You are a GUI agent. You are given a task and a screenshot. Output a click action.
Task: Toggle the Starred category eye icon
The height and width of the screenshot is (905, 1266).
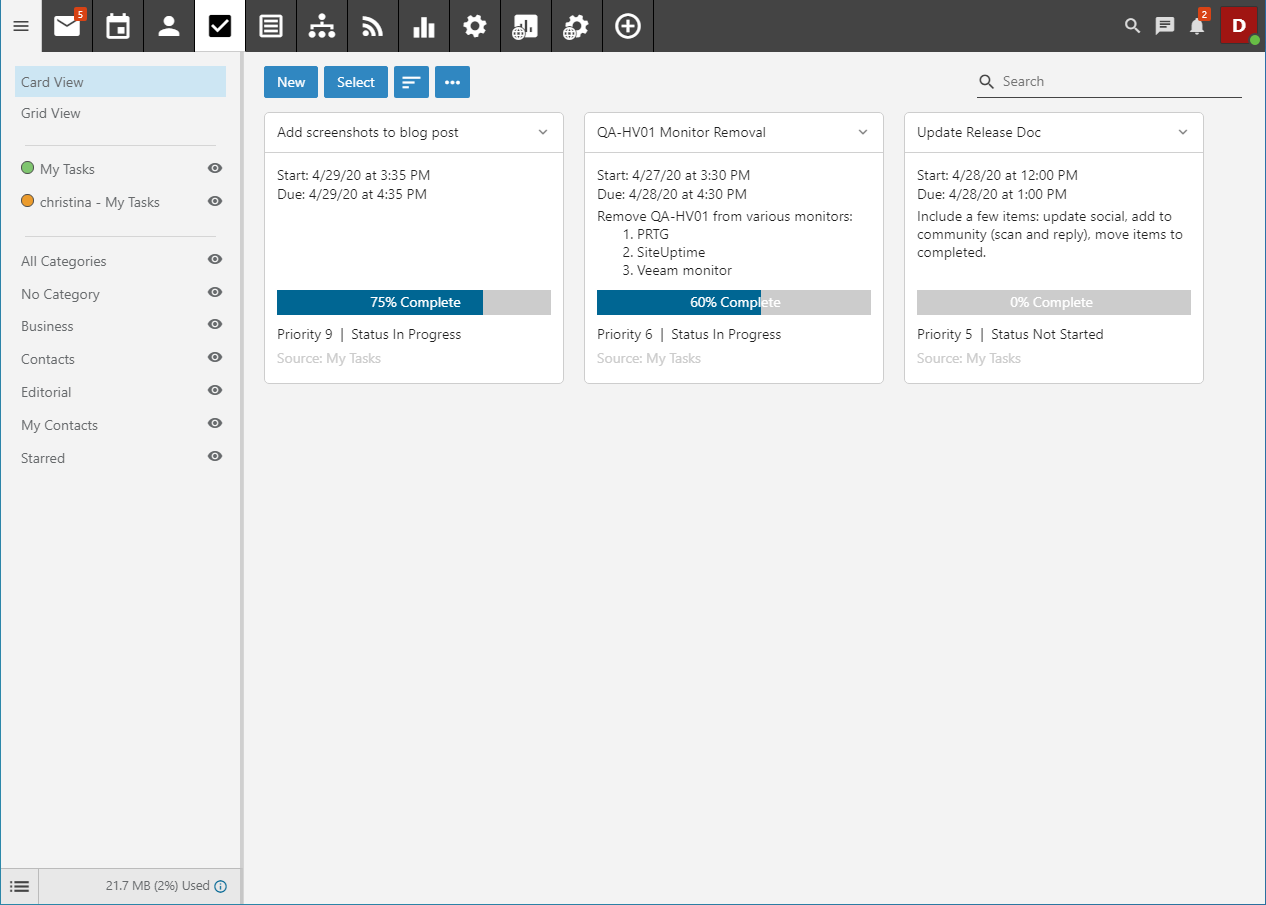point(214,456)
